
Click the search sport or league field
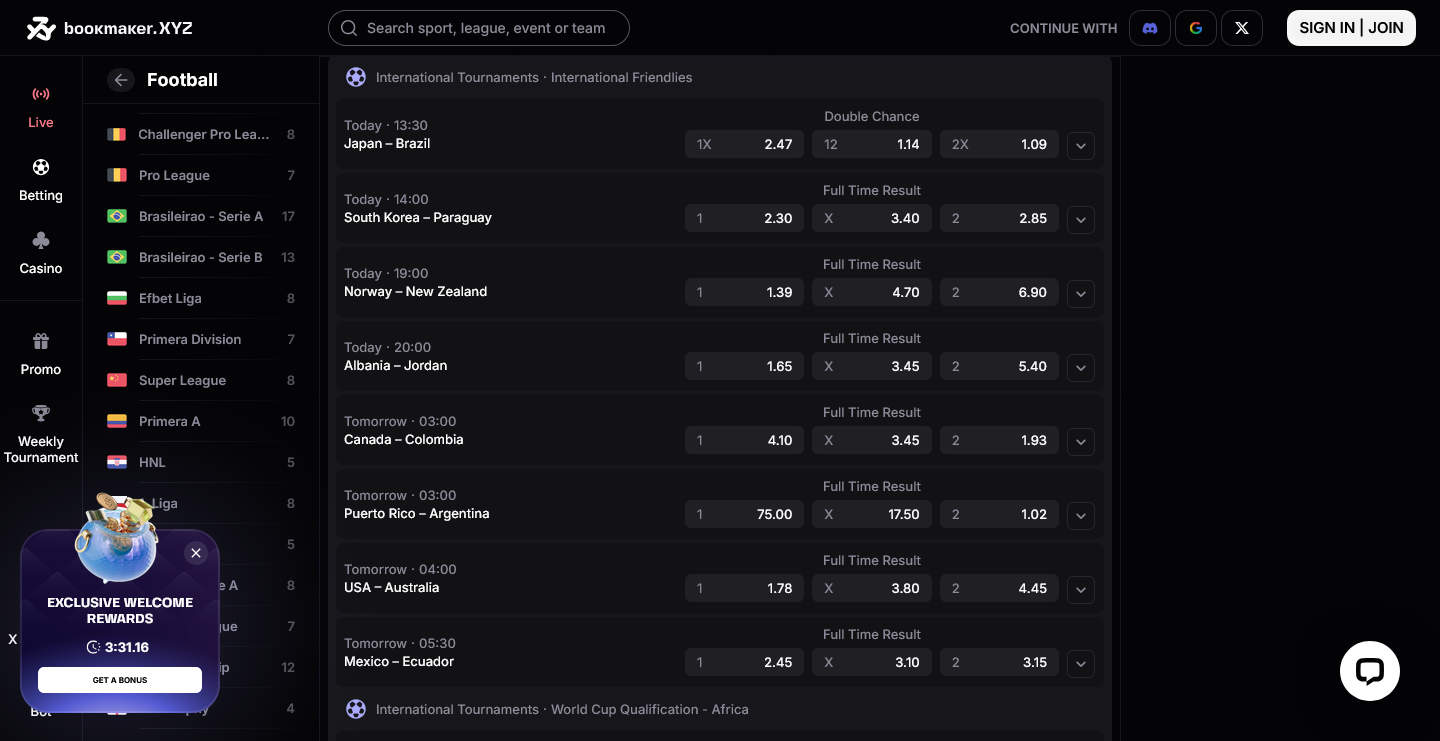478,28
